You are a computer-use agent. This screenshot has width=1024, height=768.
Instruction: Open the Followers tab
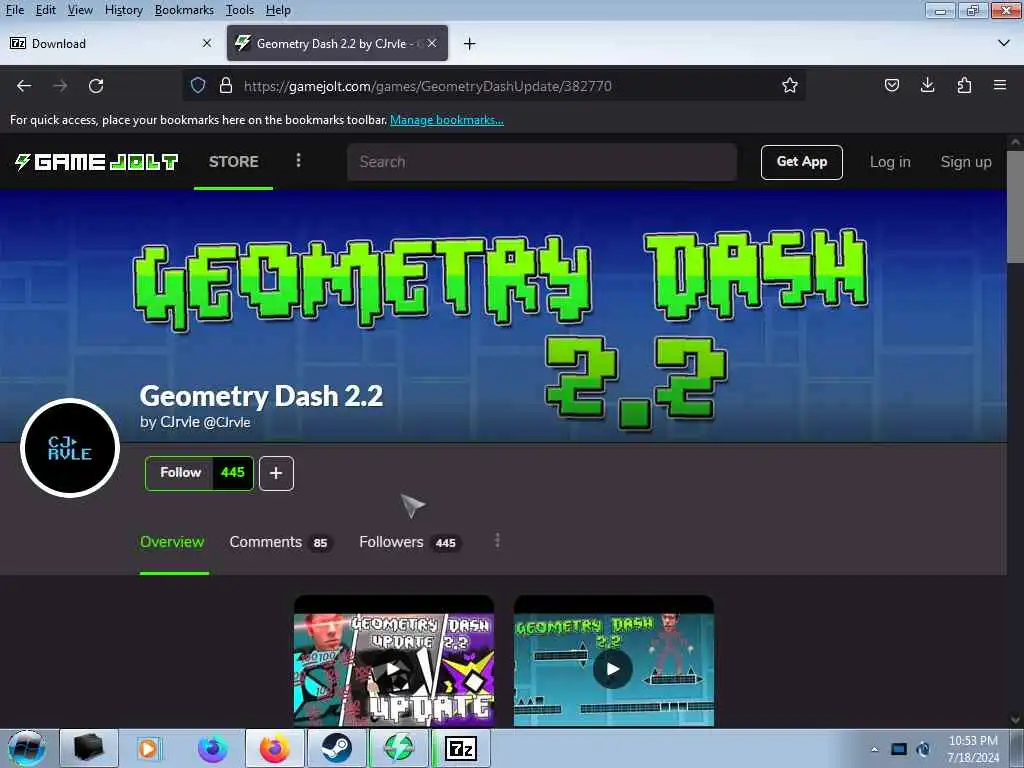pos(411,542)
